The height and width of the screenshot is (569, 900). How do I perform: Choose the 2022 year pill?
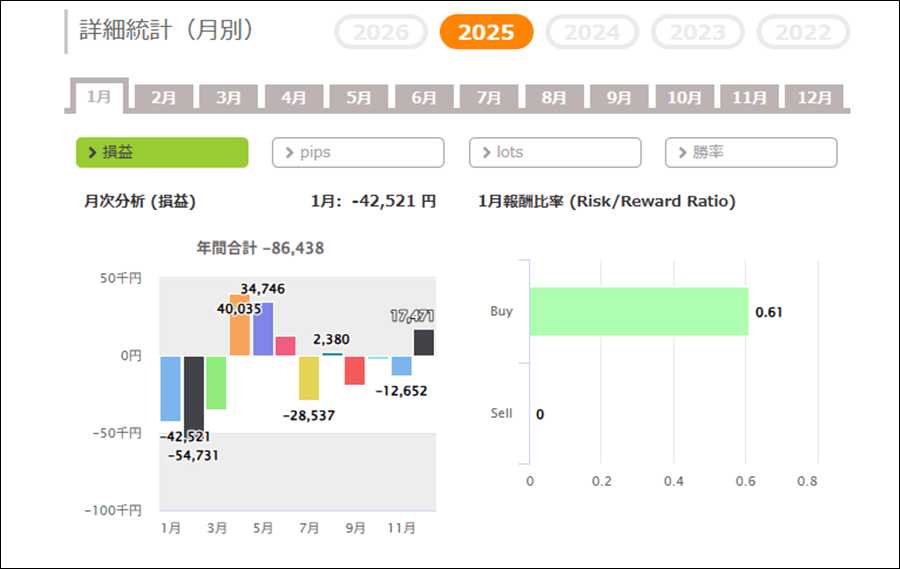(803, 32)
